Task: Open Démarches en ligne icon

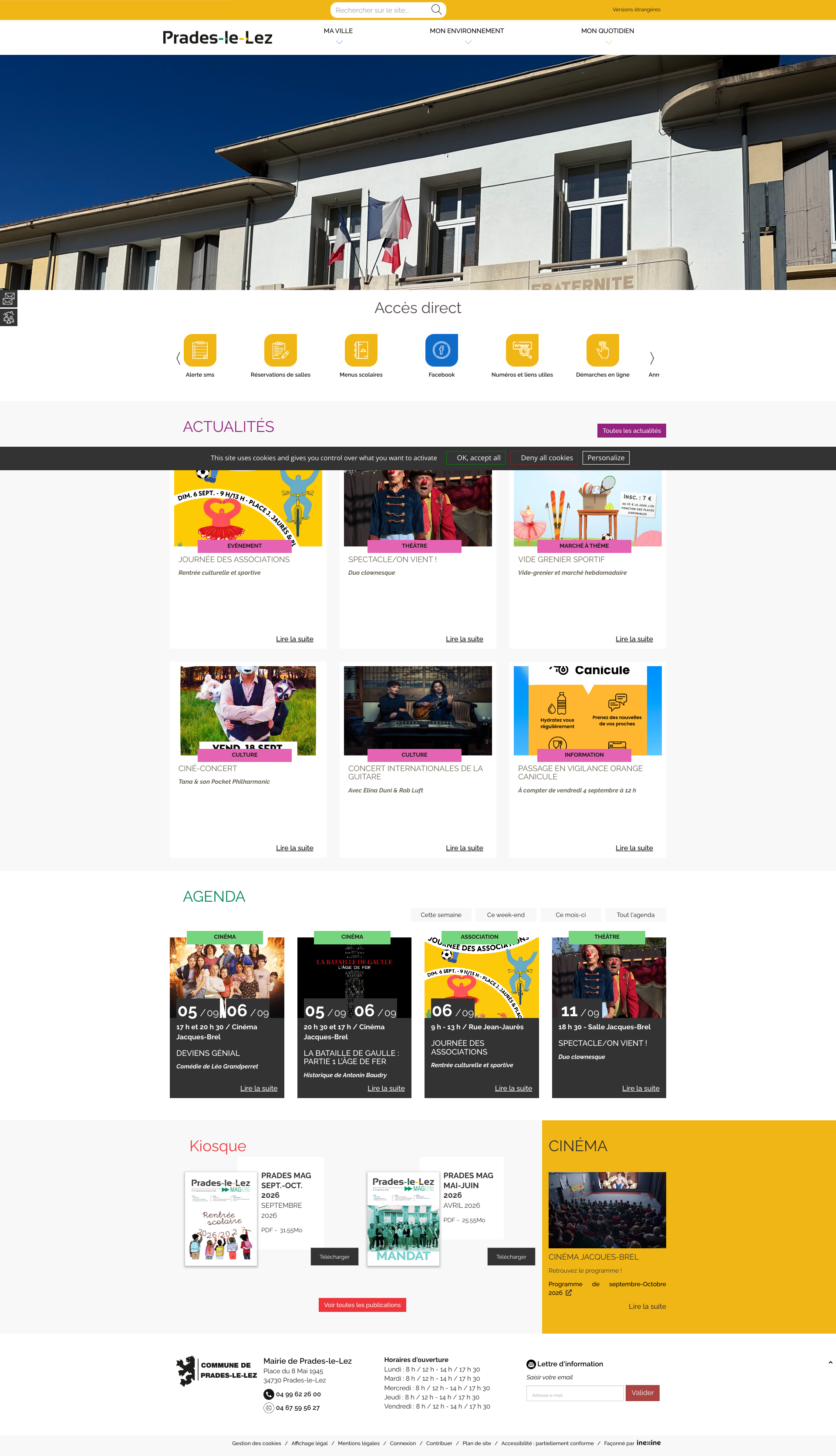Action: [x=603, y=350]
